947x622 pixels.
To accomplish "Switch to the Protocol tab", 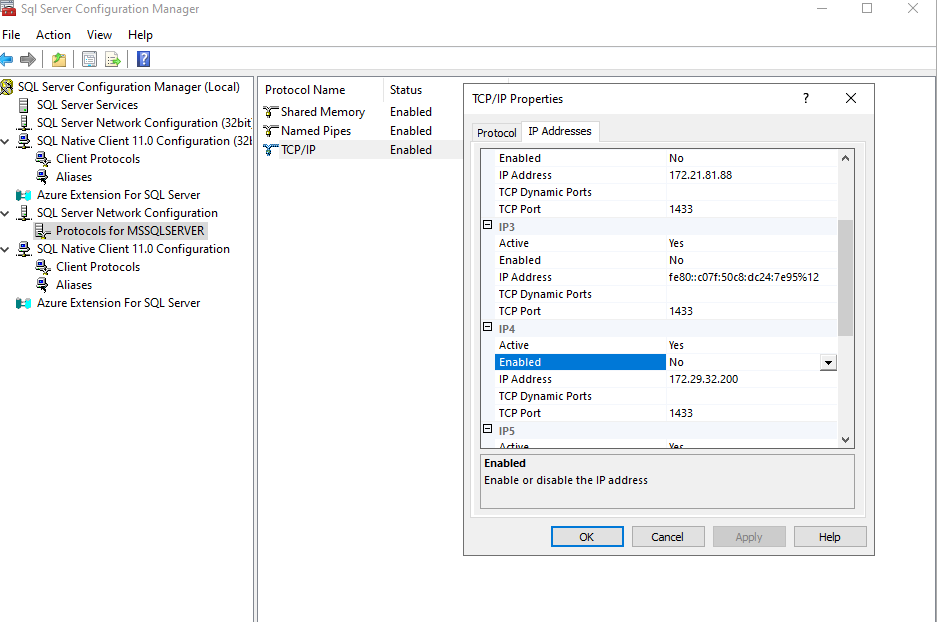I will pos(496,131).
